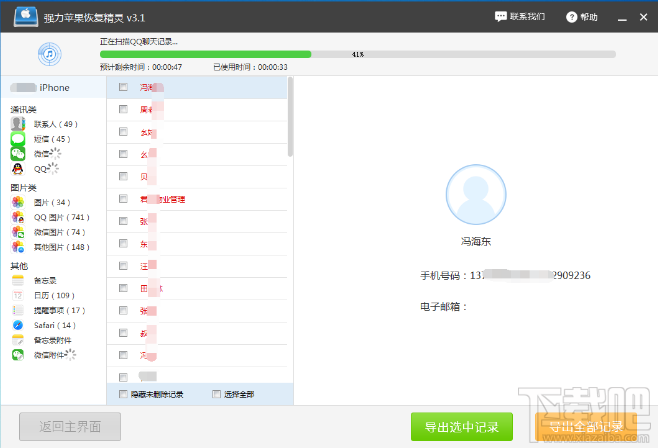Click the 41% progress label
The height and width of the screenshot is (448, 658).
coord(358,55)
